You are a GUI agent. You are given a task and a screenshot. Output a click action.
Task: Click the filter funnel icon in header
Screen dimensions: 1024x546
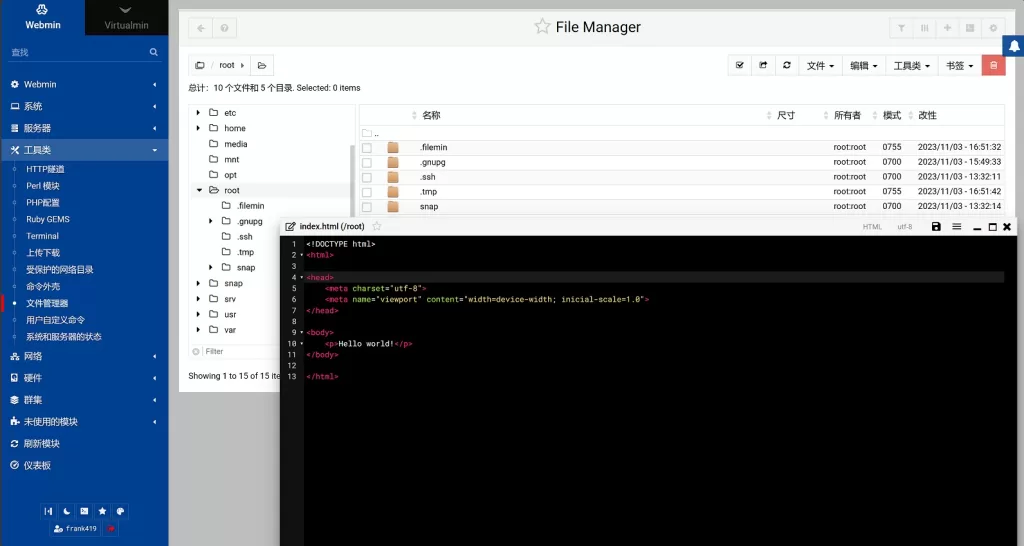(x=901, y=28)
